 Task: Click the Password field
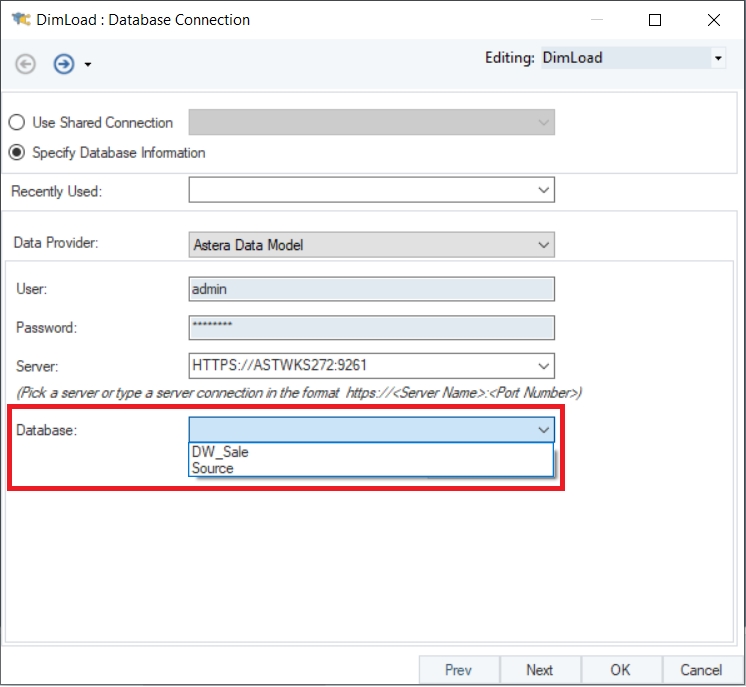371,327
